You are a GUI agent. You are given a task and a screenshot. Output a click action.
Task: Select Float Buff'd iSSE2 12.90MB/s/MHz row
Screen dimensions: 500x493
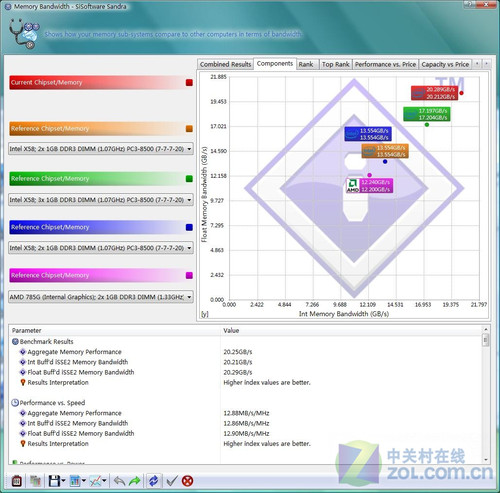tap(246, 433)
